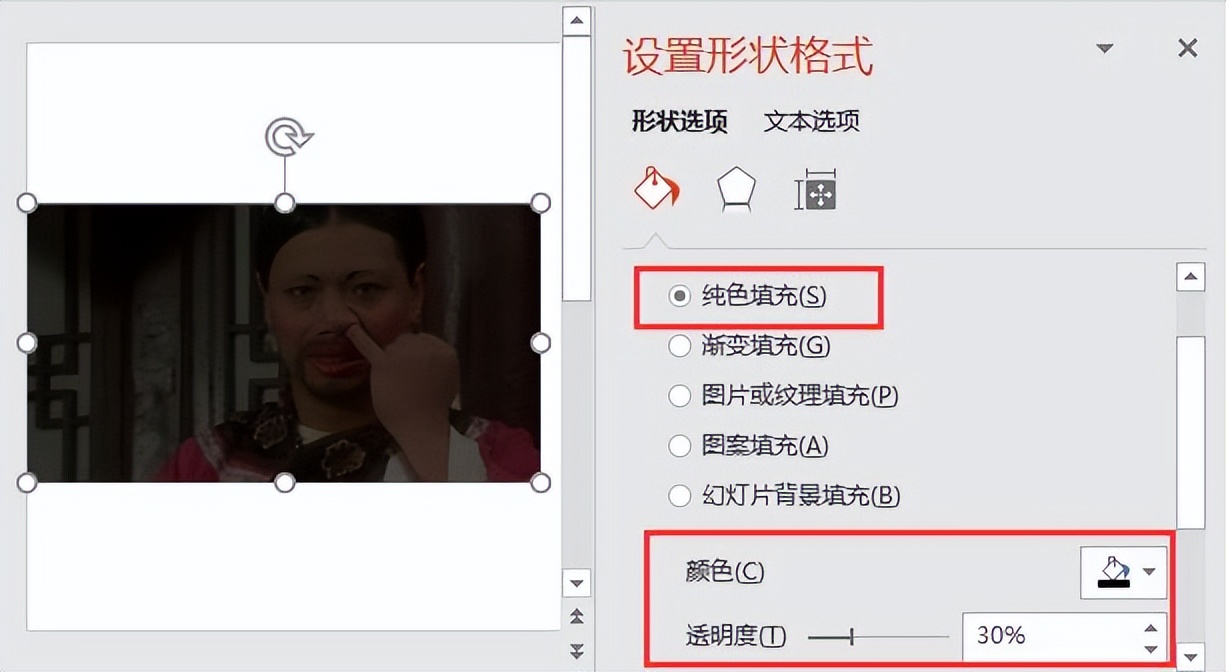Open the pane options dropdown arrow in the title bar
1226x672 pixels.
[x=1105, y=48]
